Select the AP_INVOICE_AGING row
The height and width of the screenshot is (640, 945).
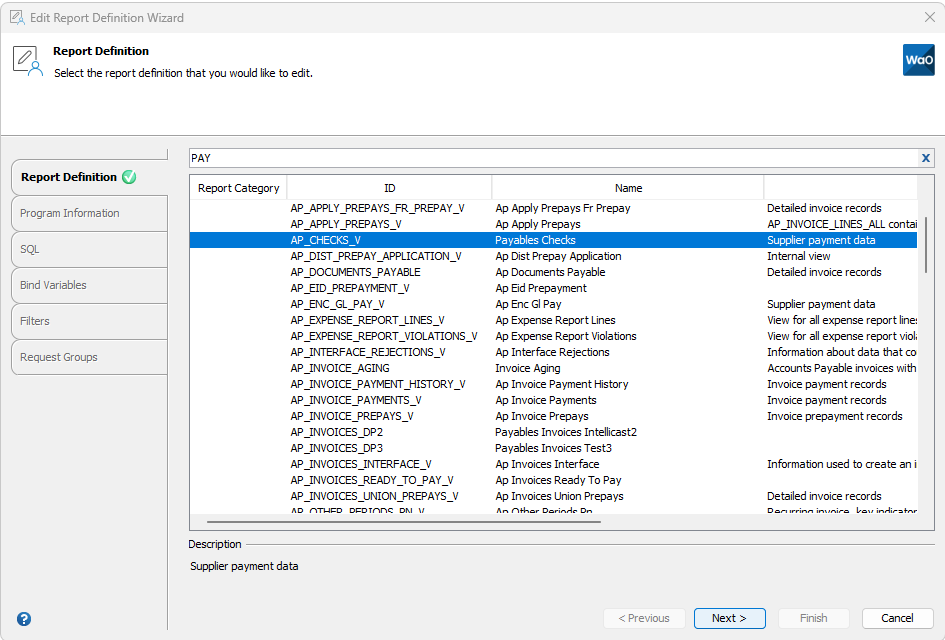click(x=340, y=368)
